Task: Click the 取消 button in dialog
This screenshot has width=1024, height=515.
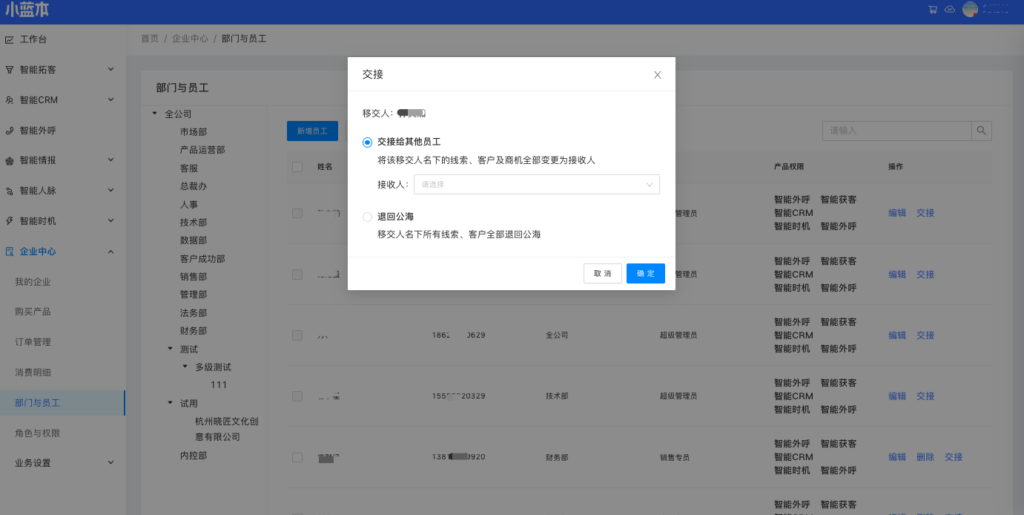Action: pos(602,273)
